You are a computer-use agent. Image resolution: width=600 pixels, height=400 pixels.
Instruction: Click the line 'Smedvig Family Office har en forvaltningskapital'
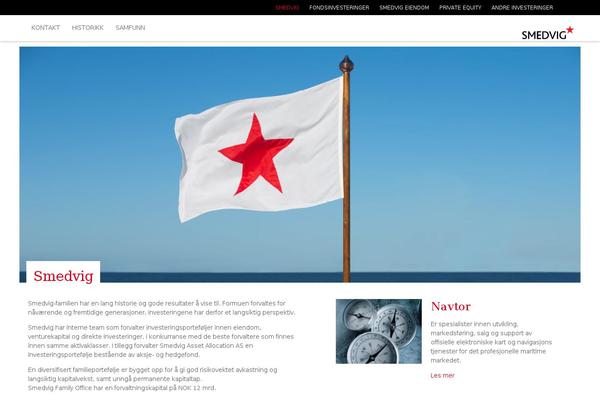(x=122, y=388)
